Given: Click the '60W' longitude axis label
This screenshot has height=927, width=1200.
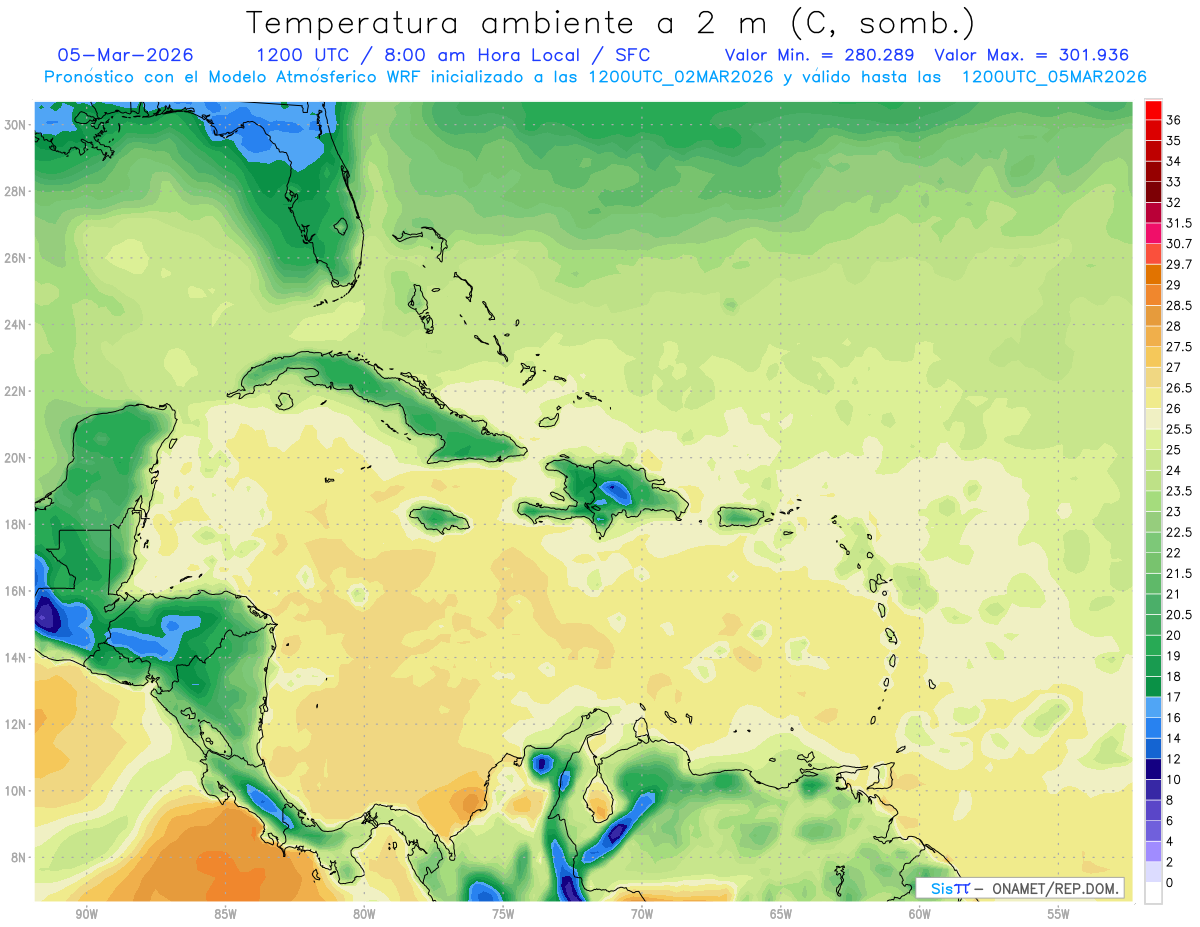Looking at the screenshot, I should tap(920, 914).
